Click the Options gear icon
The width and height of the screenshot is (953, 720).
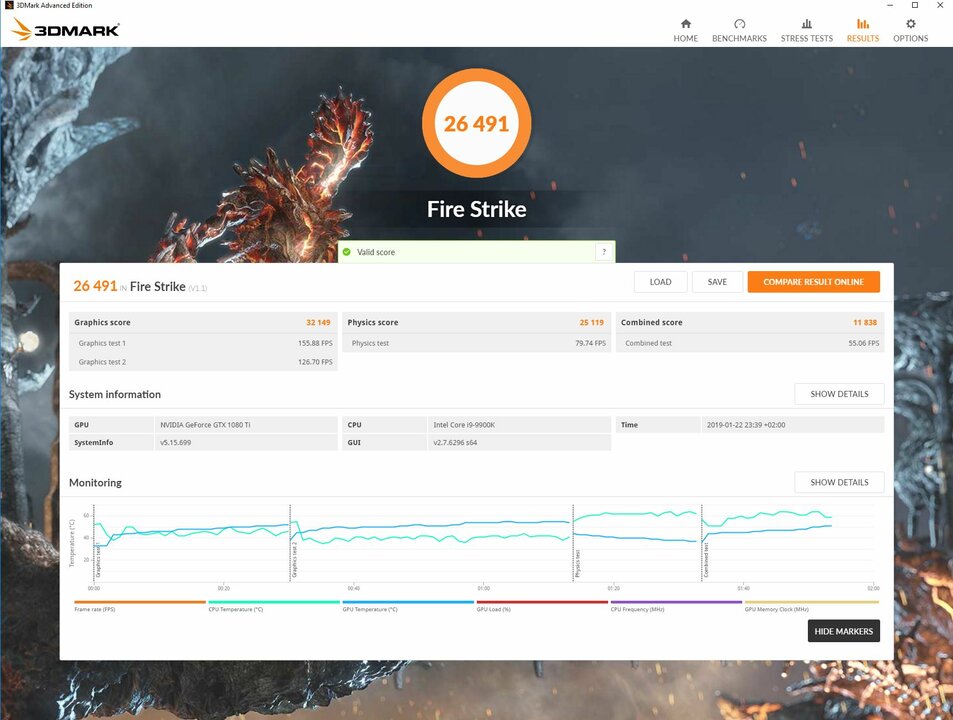[x=910, y=24]
